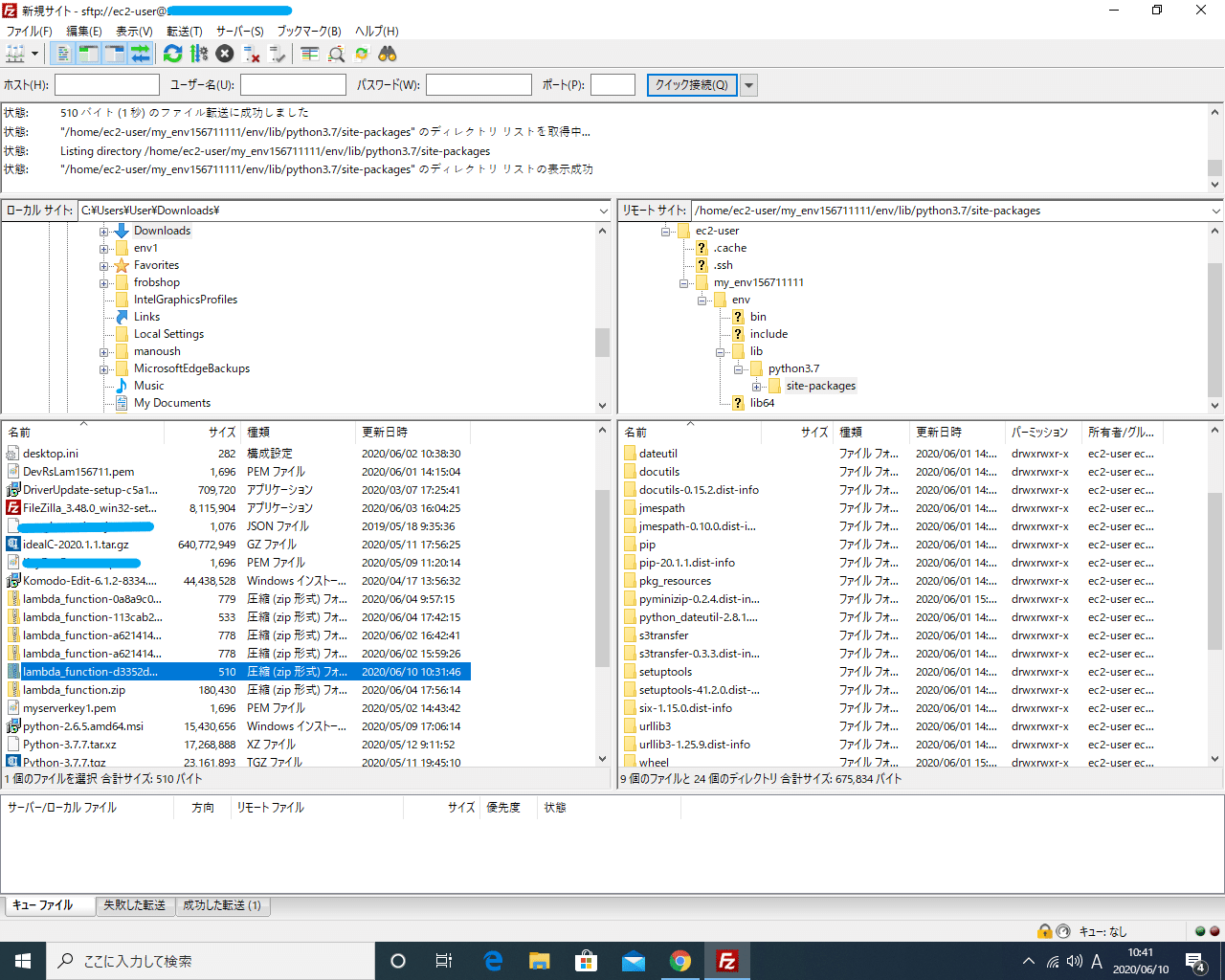
Task: Open the 転送(T) menu
Action: [185, 32]
